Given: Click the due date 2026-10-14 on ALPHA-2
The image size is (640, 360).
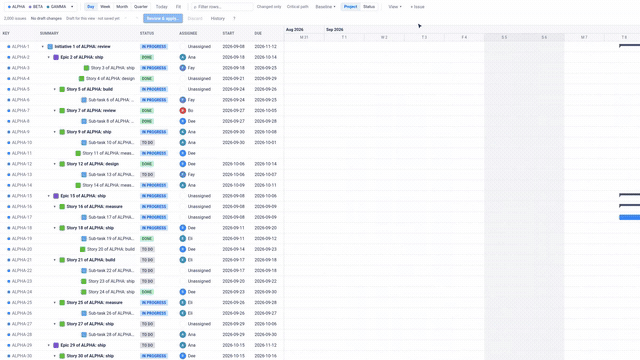Looking at the screenshot, I should pos(265,57).
